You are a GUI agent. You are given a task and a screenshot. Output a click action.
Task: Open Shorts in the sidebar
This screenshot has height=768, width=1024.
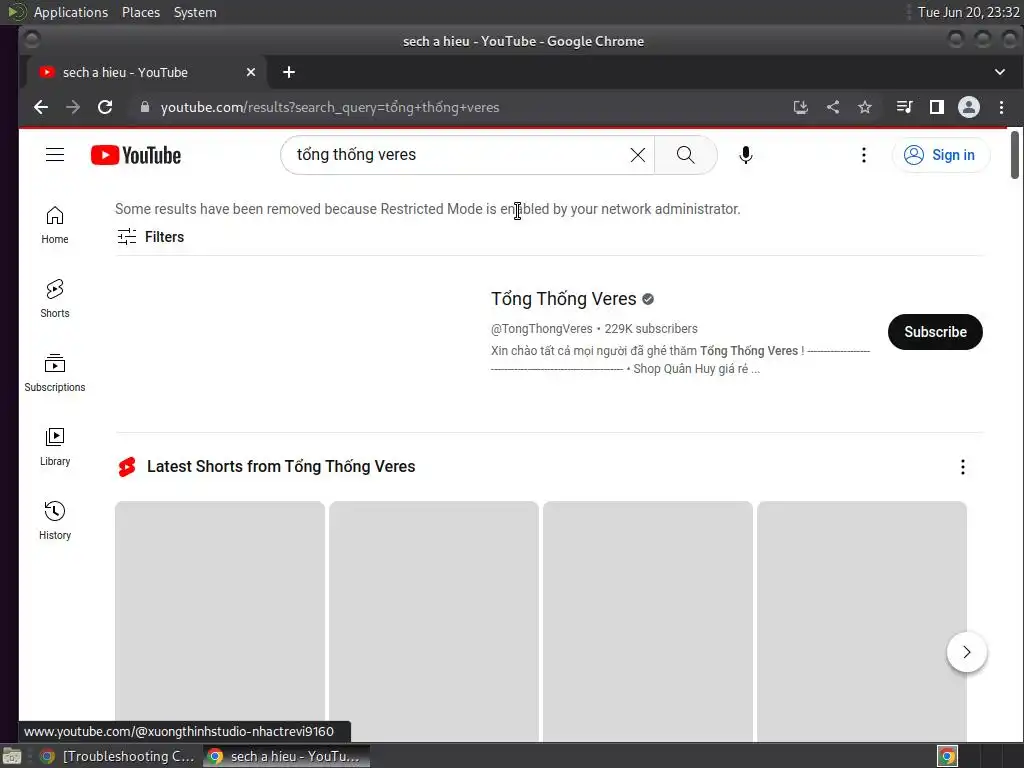point(55,299)
